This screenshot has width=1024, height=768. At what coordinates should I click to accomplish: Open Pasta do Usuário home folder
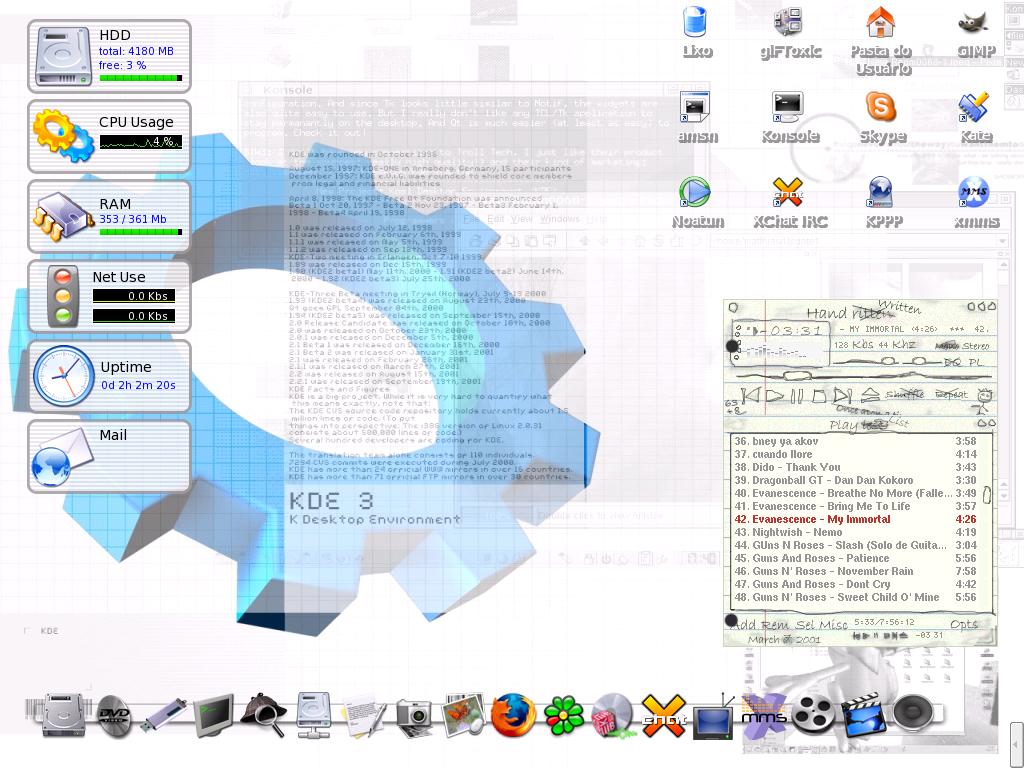point(881,40)
